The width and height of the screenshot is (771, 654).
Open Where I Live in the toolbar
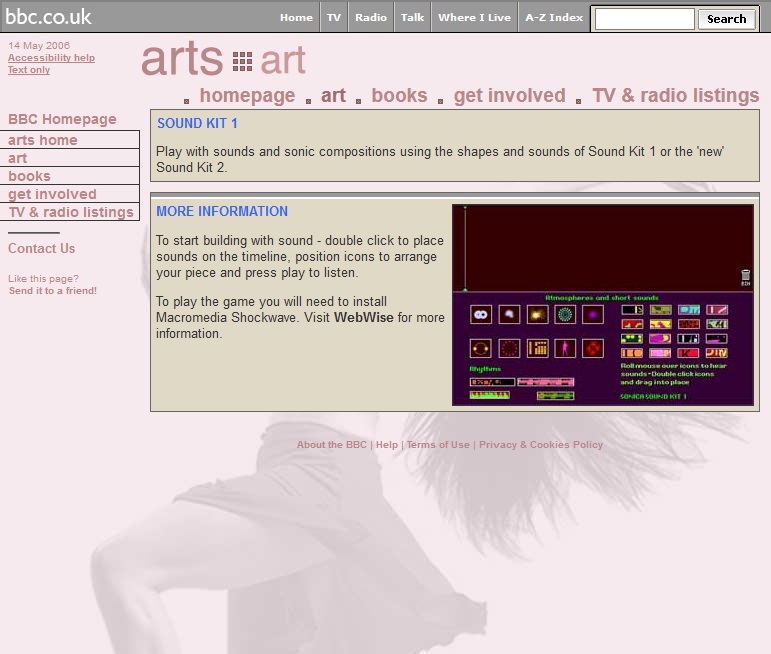click(x=474, y=17)
